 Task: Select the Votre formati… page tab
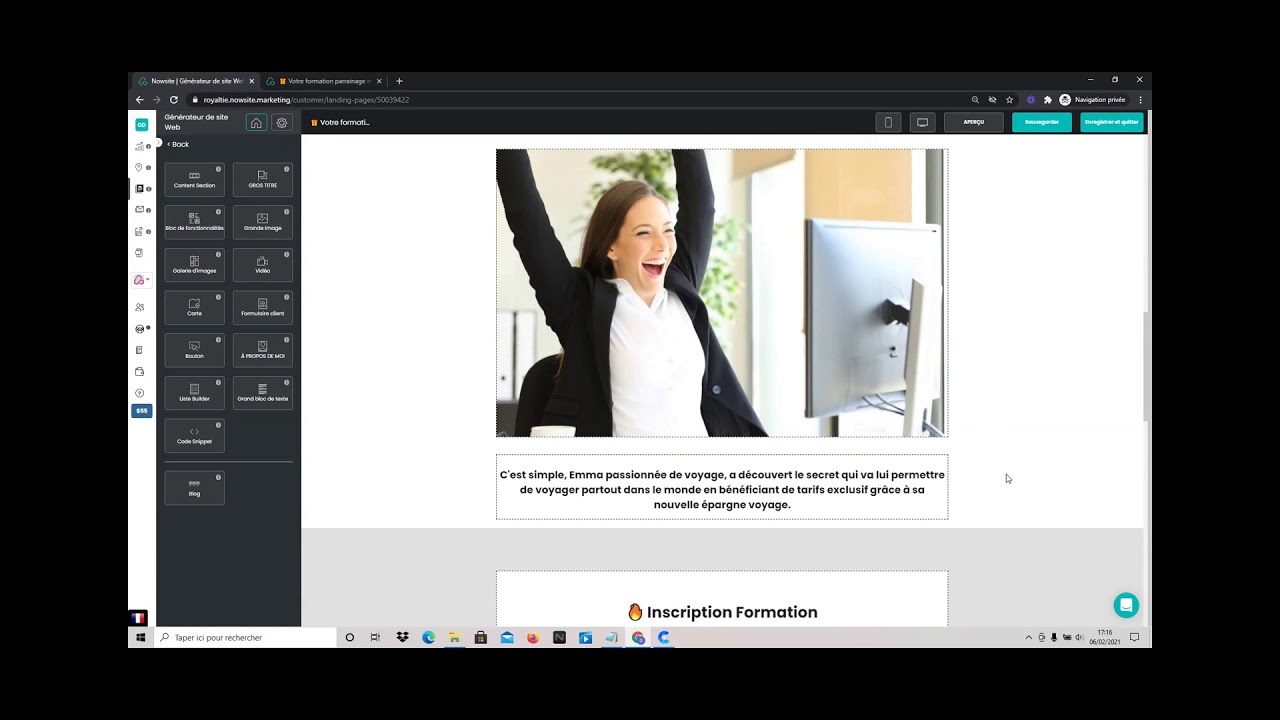coord(340,122)
